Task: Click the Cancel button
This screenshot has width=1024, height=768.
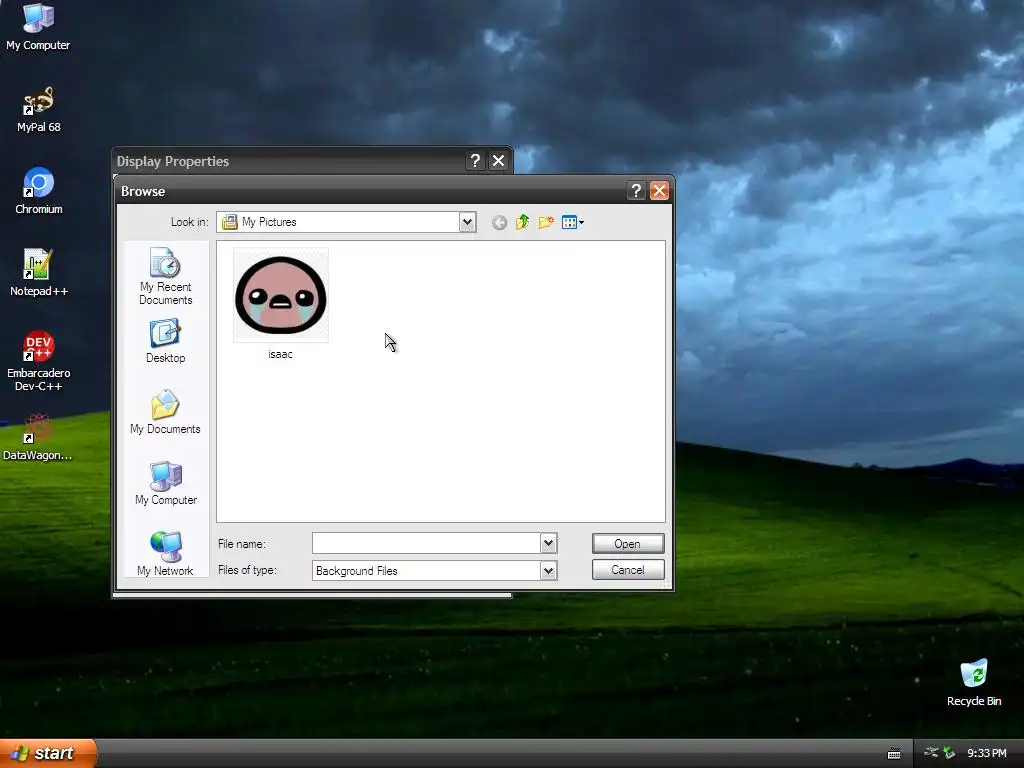Action: 628,569
